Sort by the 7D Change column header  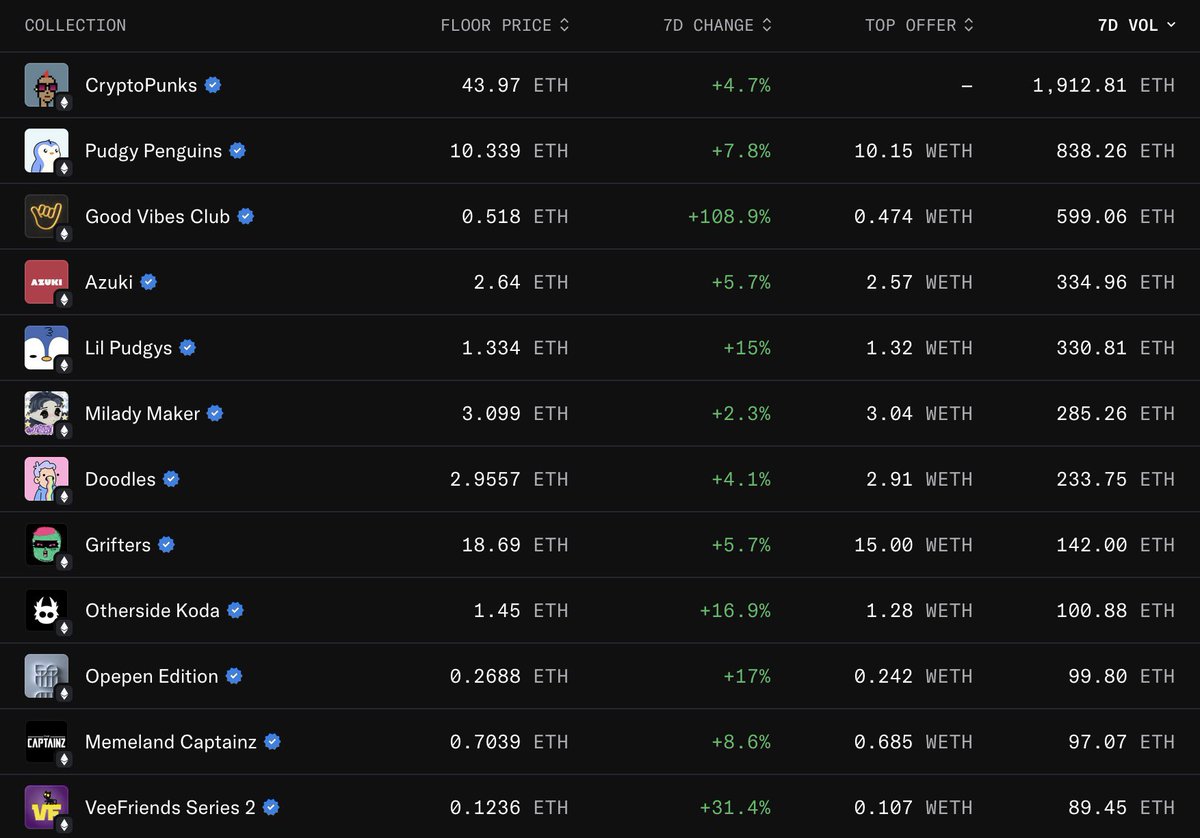coord(718,25)
